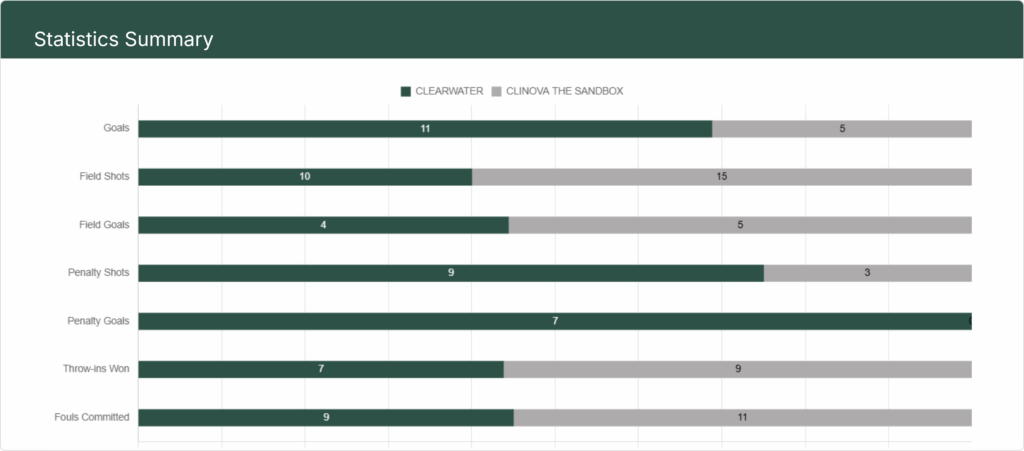Click the Clinova Field Shots bar showing 15
The image size is (1024, 451).
coord(721,177)
